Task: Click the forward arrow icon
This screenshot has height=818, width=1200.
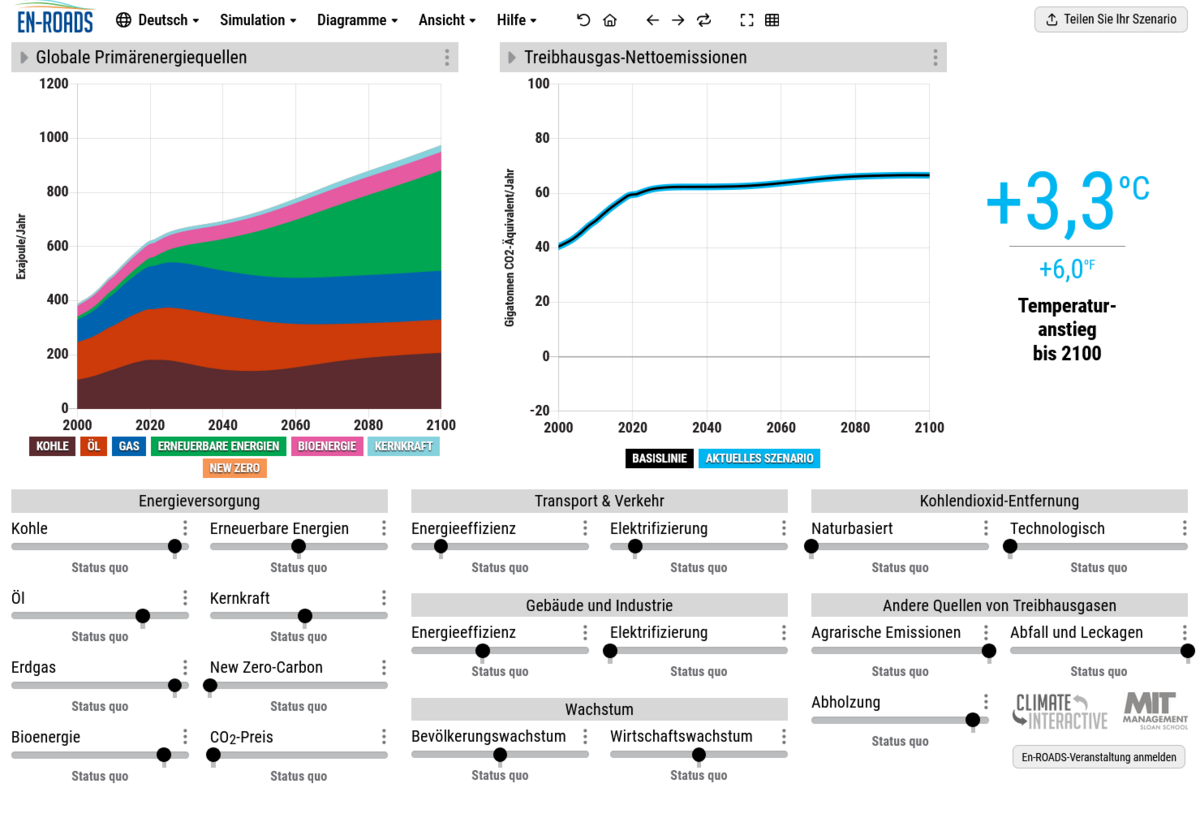Action: (x=678, y=20)
